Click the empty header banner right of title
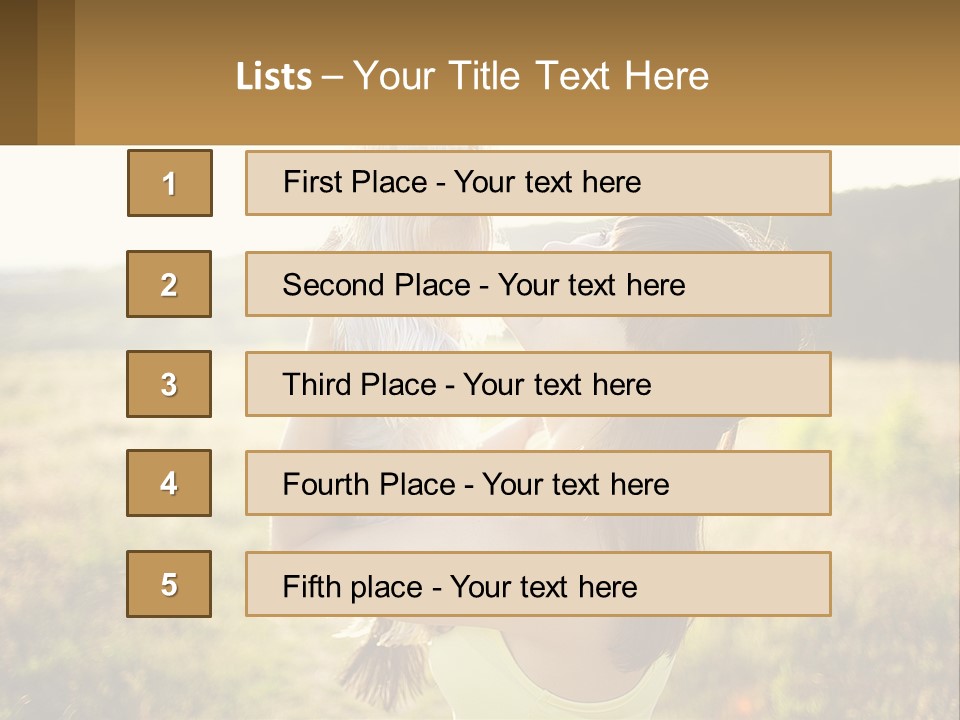 click(840, 76)
